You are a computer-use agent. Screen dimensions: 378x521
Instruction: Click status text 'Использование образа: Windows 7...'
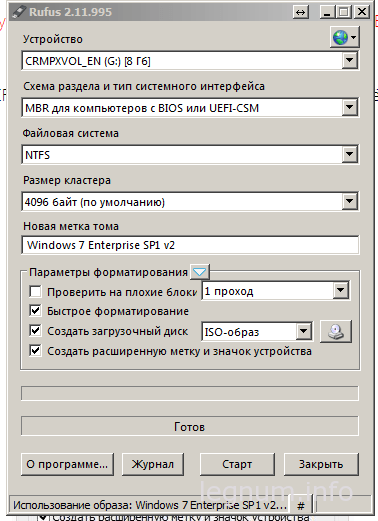click(150, 506)
